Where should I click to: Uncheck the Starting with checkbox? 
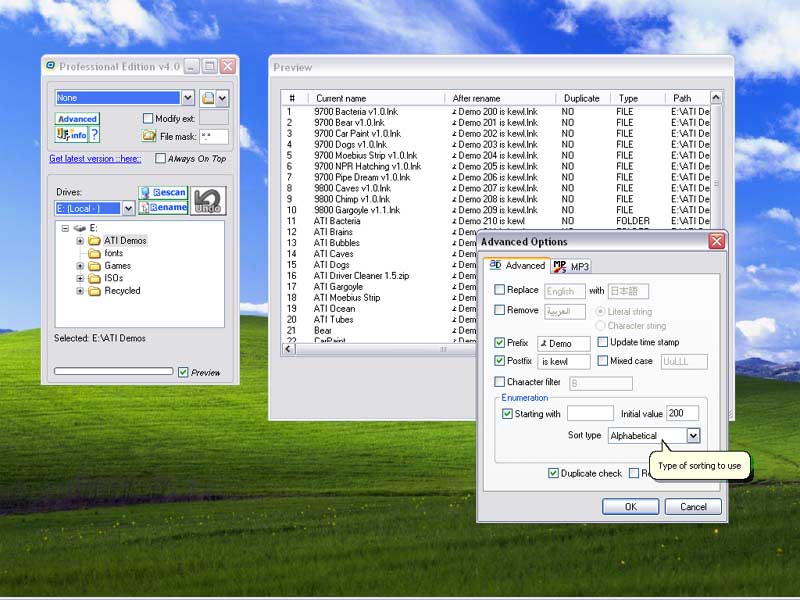pyautogui.click(x=507, y=414)
